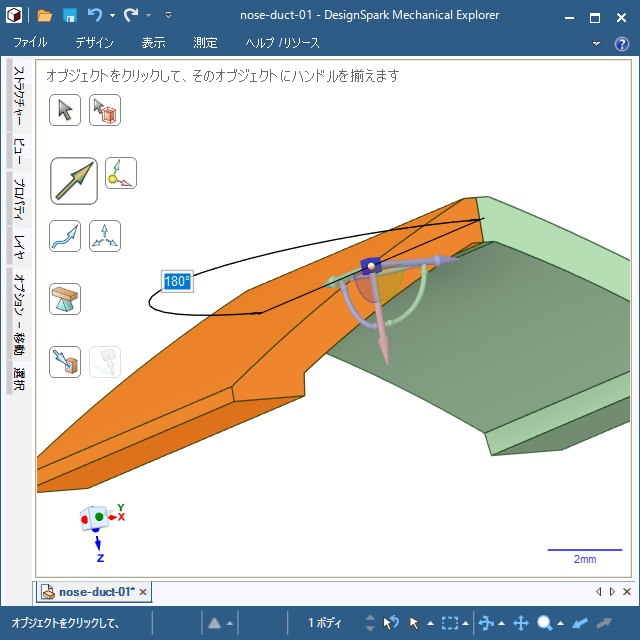Open the ストラクチャー side panel
The image size is (640, 640).
click(x=18, y=99)
